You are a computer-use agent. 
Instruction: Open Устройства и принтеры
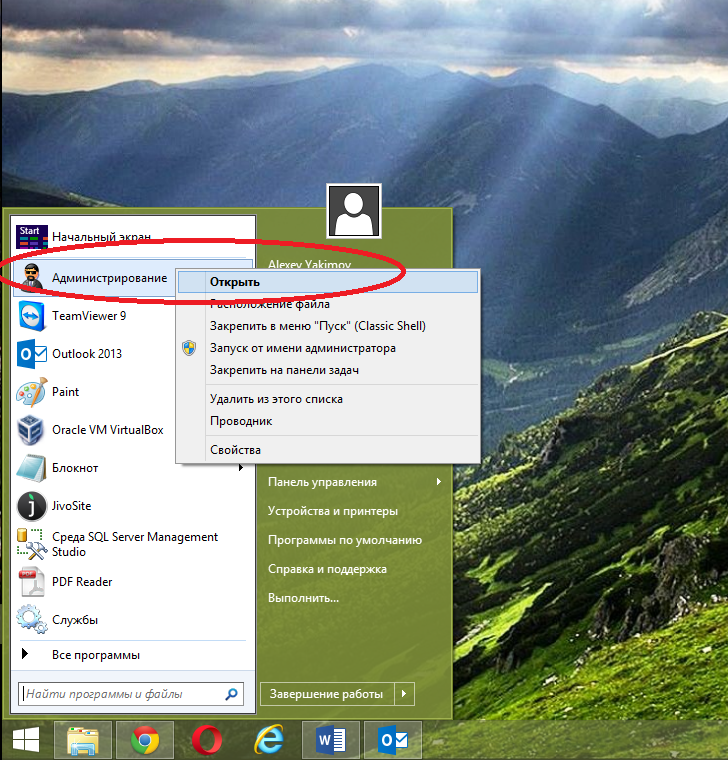click(x=333, y=511)
